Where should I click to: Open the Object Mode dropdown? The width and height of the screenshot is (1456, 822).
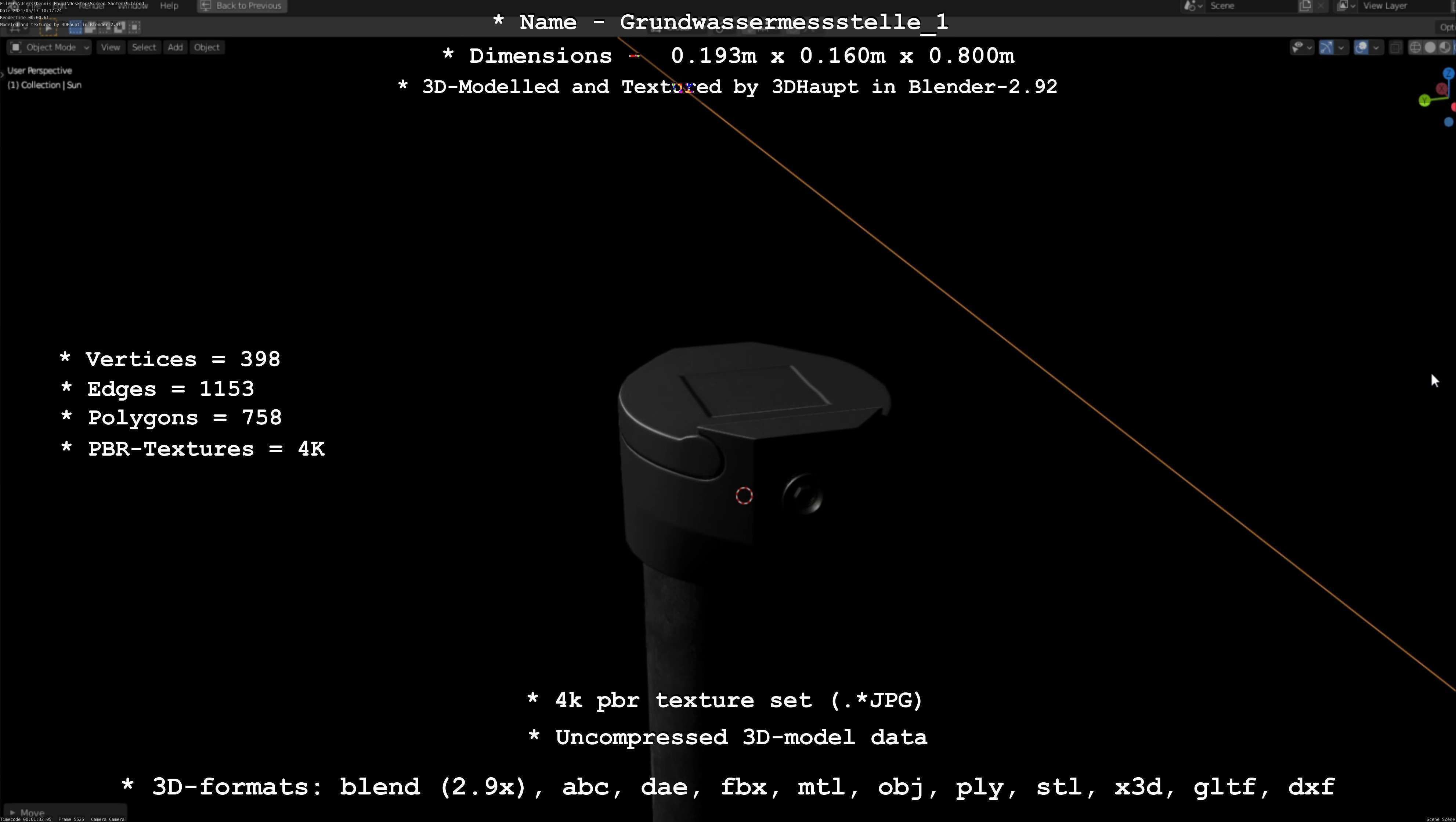click(x=50, y=47)
